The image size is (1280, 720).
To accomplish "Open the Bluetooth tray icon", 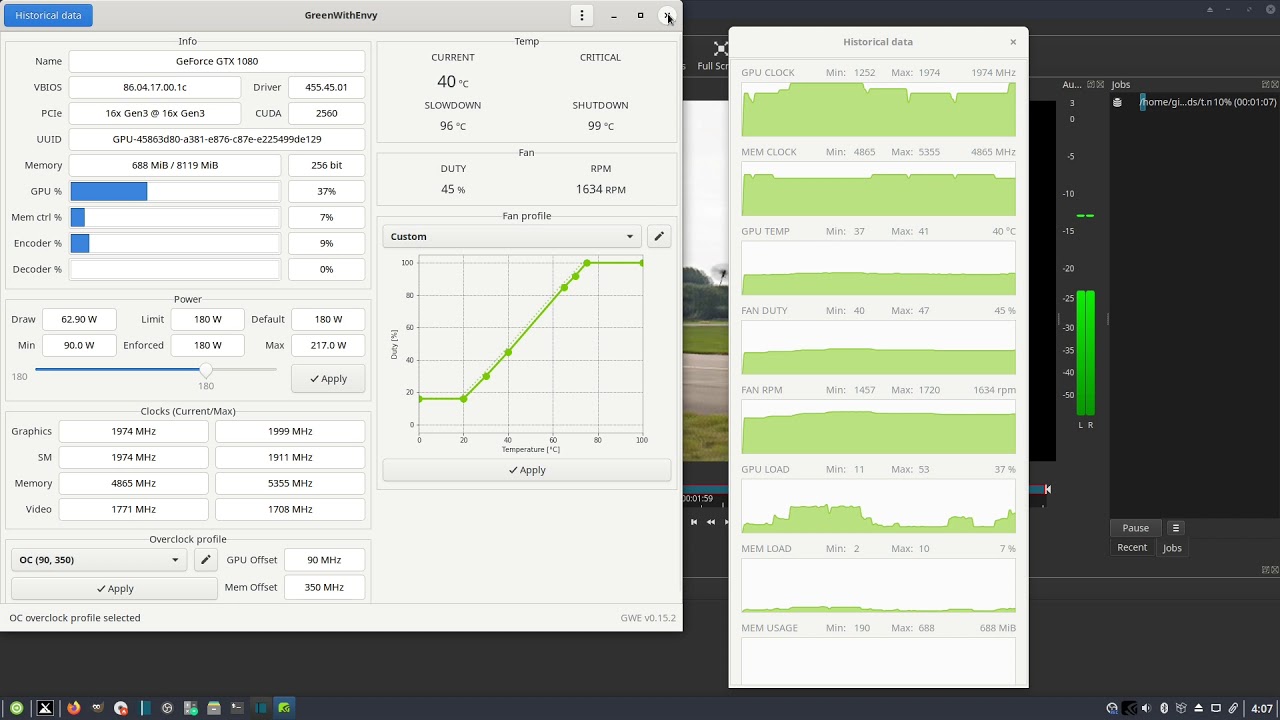I will click(x=1164, y=708).
